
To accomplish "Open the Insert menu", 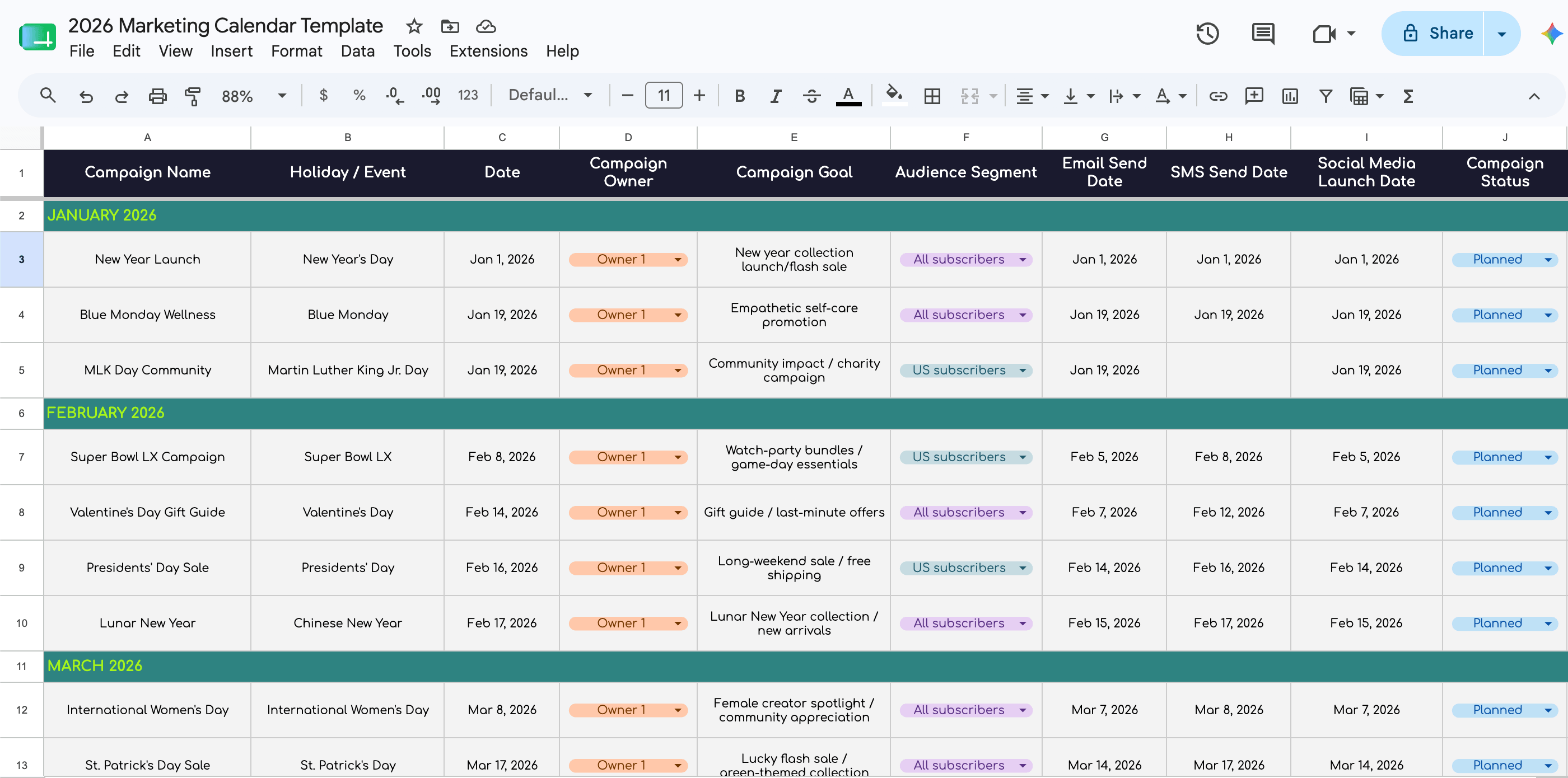I will pyautogui.click(x=231, y=51).
